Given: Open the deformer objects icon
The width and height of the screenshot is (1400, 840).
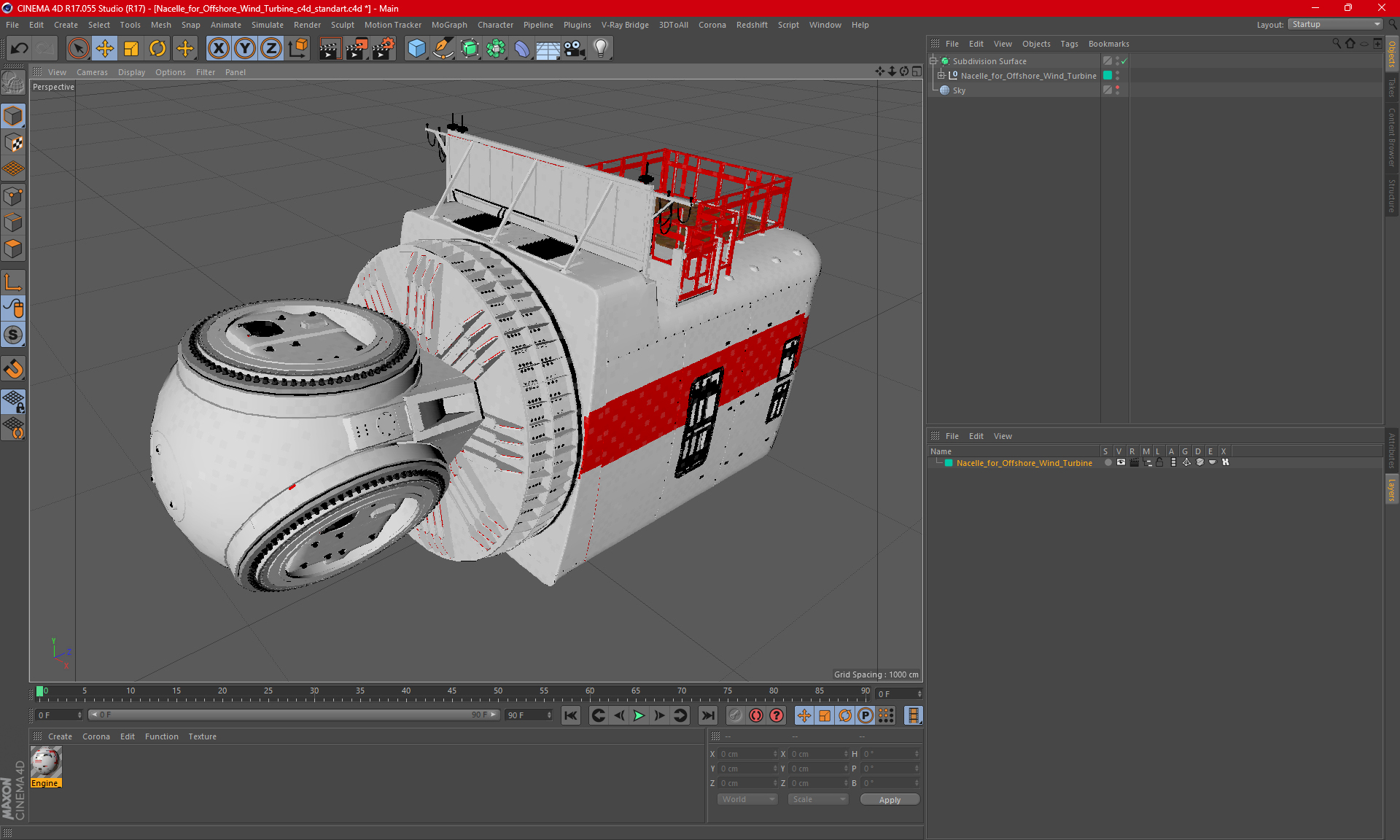Looking at the screenshot, I should click(x=522, y=49).
